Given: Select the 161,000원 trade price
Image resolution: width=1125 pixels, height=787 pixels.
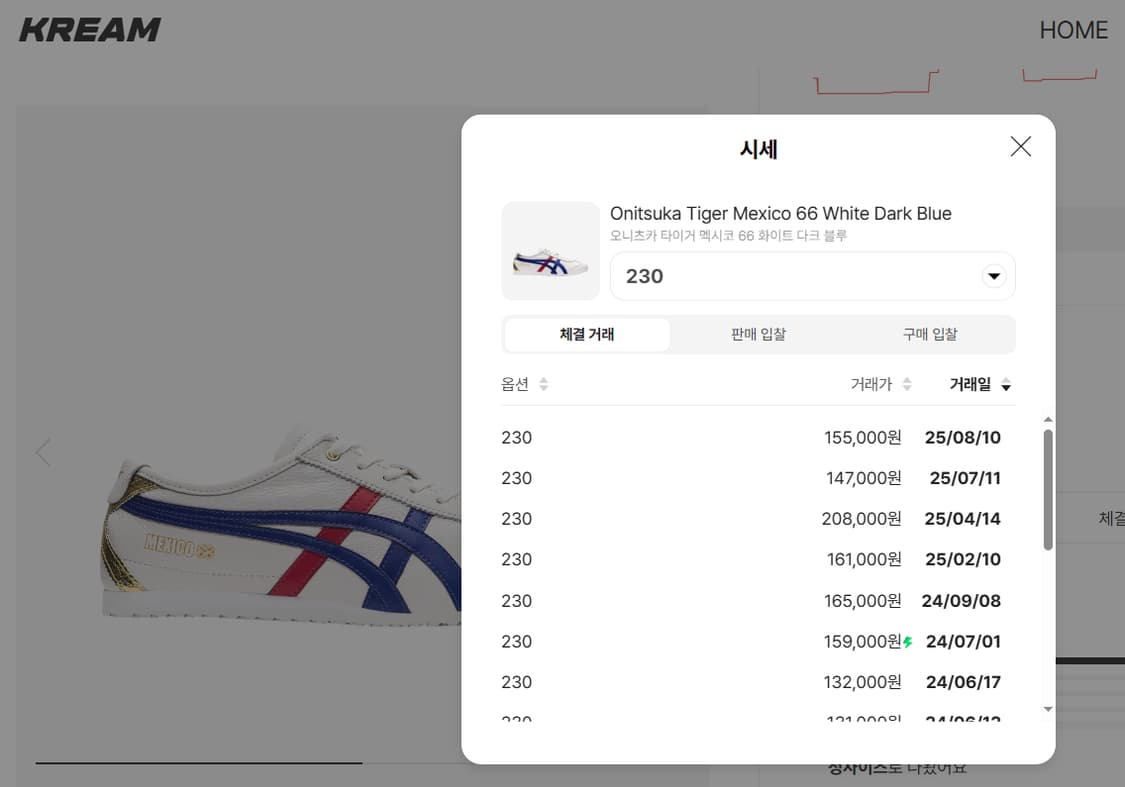Looking at the screenshot, I should 865,560.
